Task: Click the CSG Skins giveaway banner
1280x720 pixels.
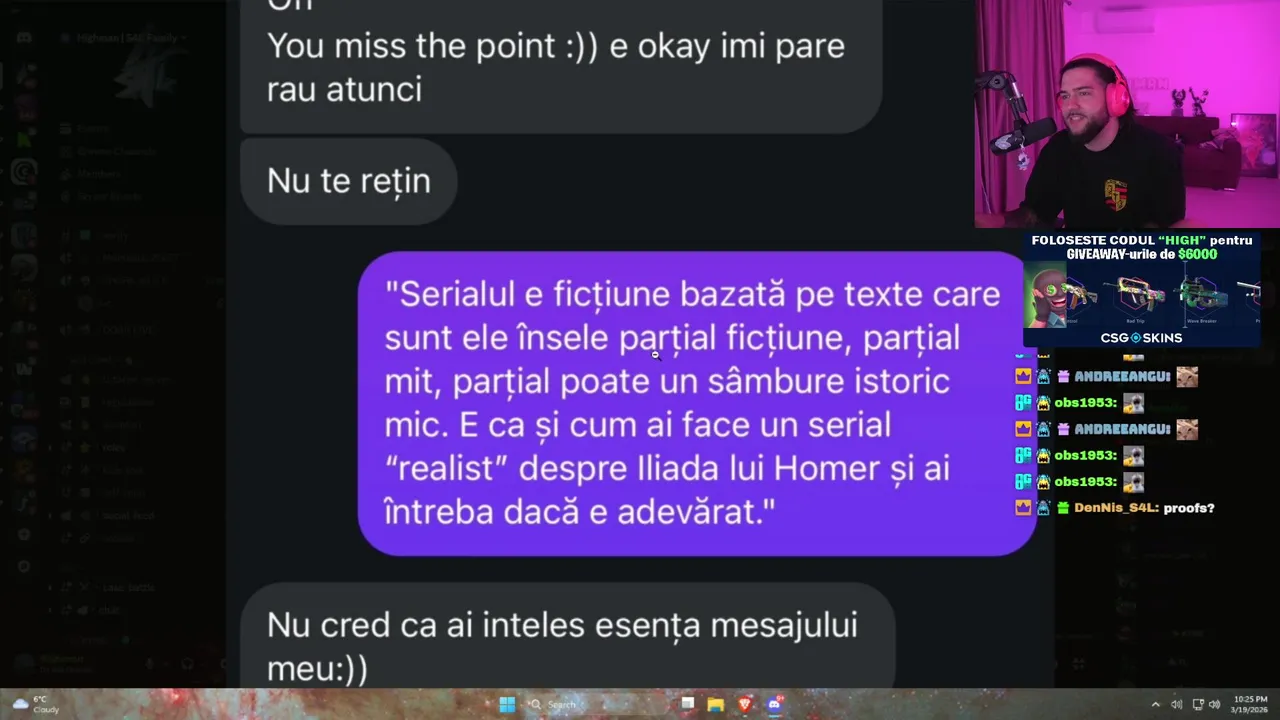Action: point(1142,290)
